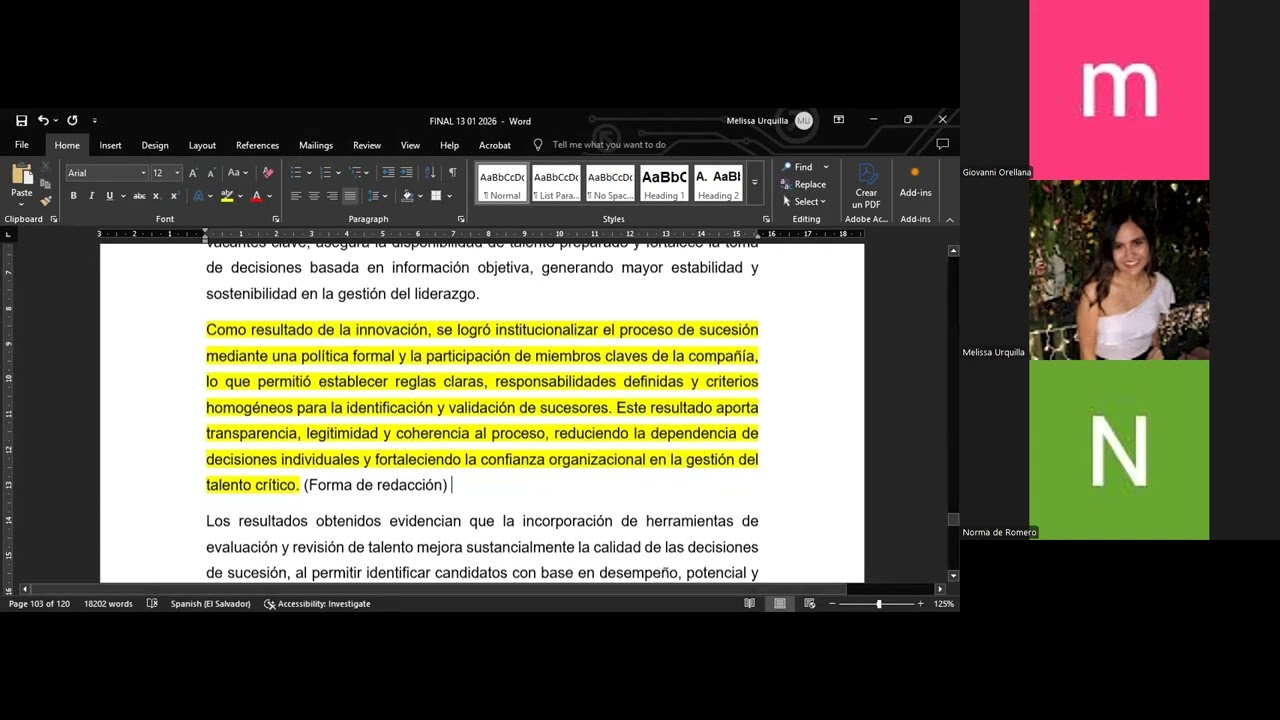This screenshot has height=720, width=1280.
Task: Save the document with the floppy icon
Action: coord(21,121)
